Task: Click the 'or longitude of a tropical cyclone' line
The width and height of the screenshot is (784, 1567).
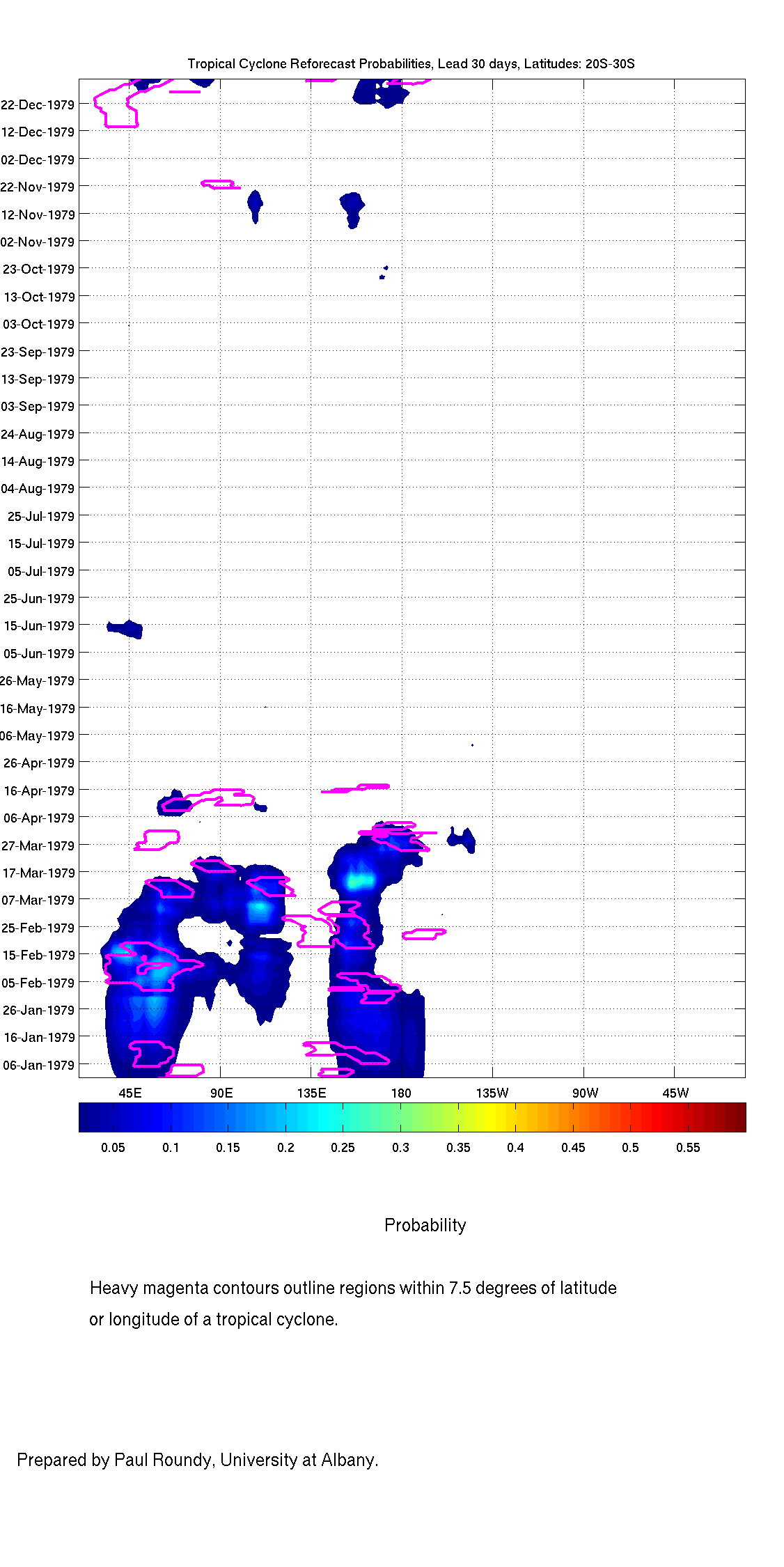Action: point(213,1320)
